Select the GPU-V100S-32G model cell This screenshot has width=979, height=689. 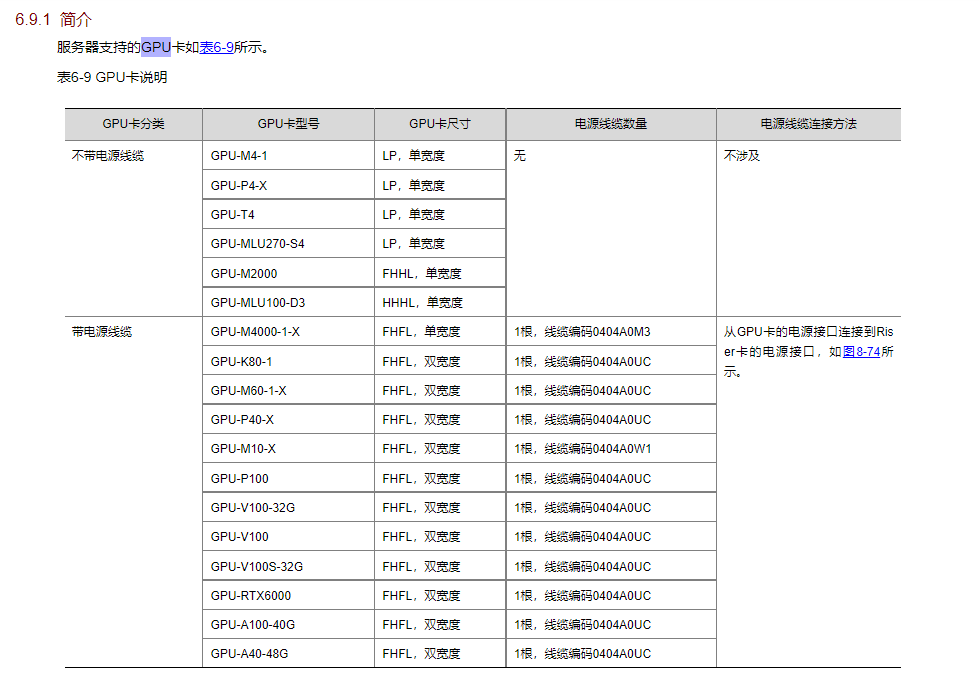pos(288,566)
